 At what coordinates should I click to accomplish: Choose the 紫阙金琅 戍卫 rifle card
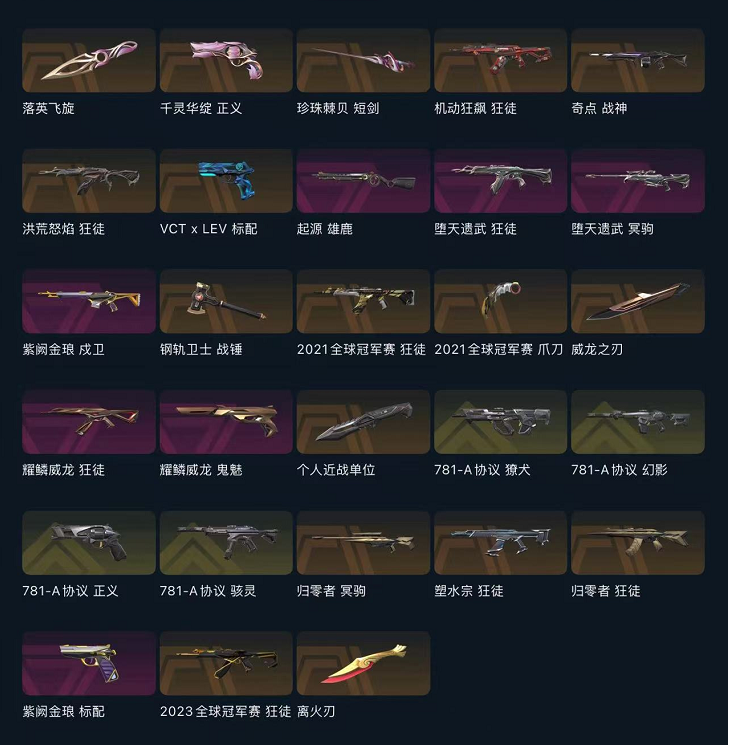(89, 301)
